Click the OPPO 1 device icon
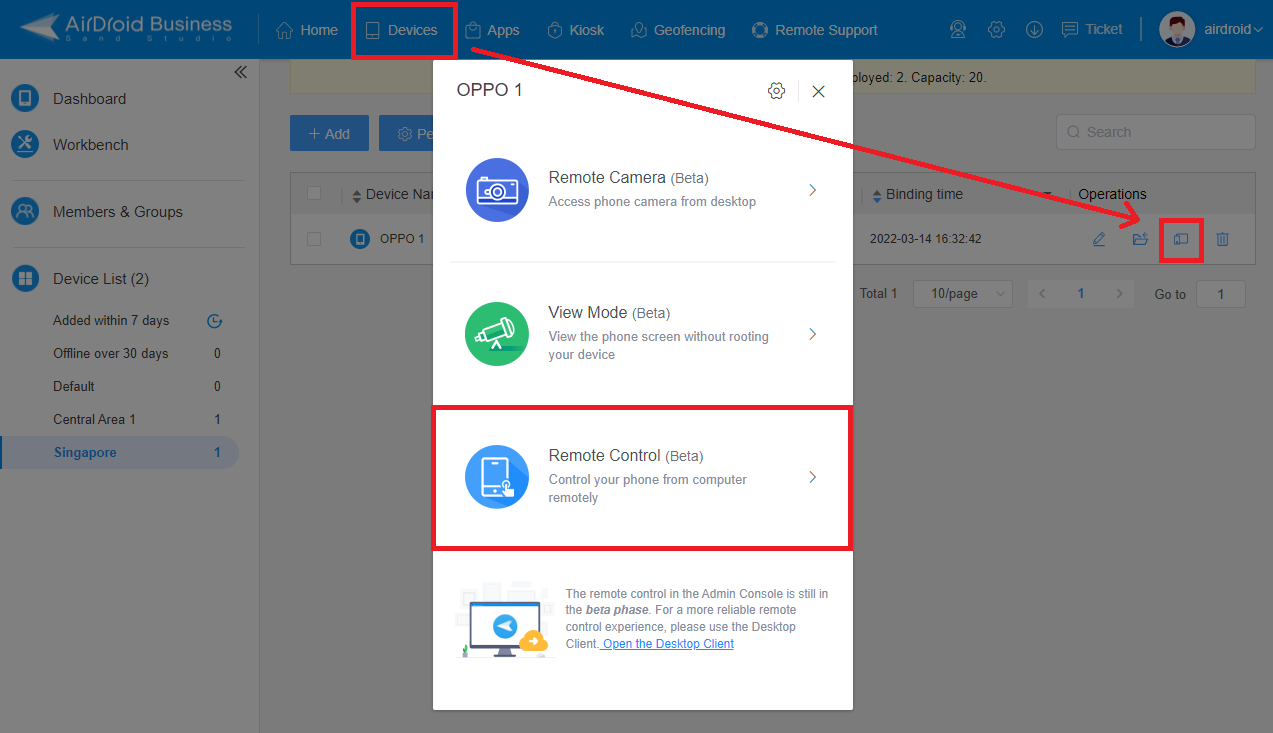This screenshot has height=733, width=1273. point(360,239)
